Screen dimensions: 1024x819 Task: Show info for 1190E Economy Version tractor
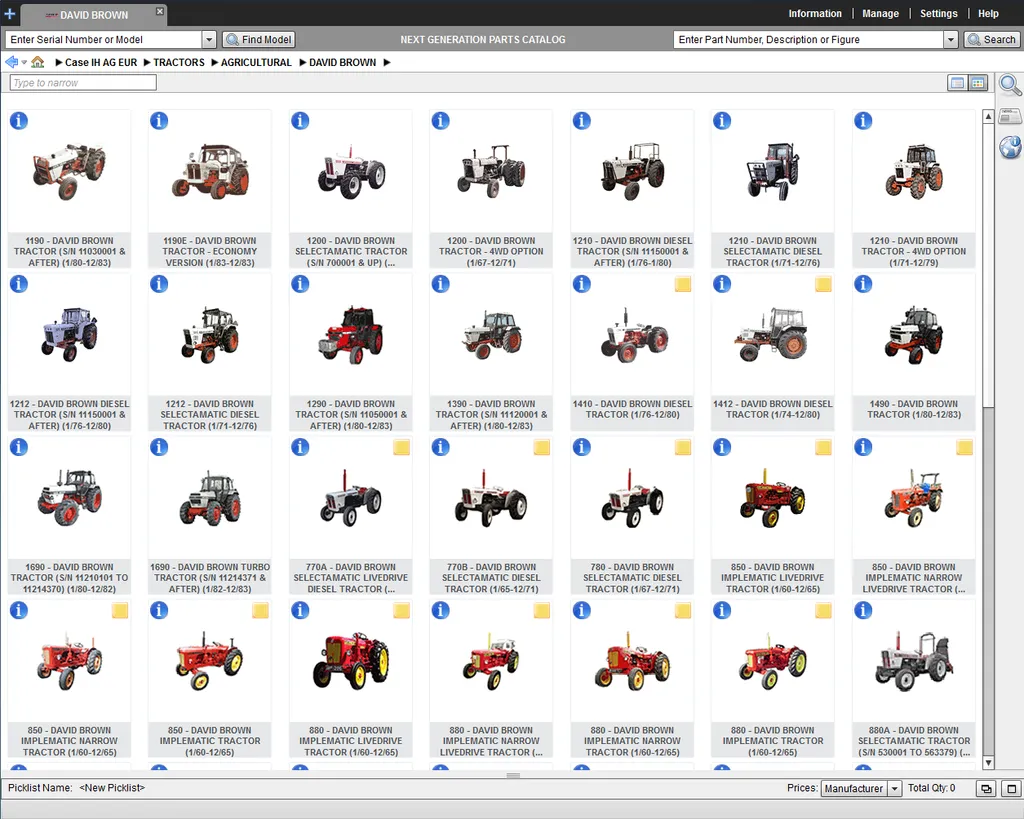pyautogui.click(x=159, y=121)
